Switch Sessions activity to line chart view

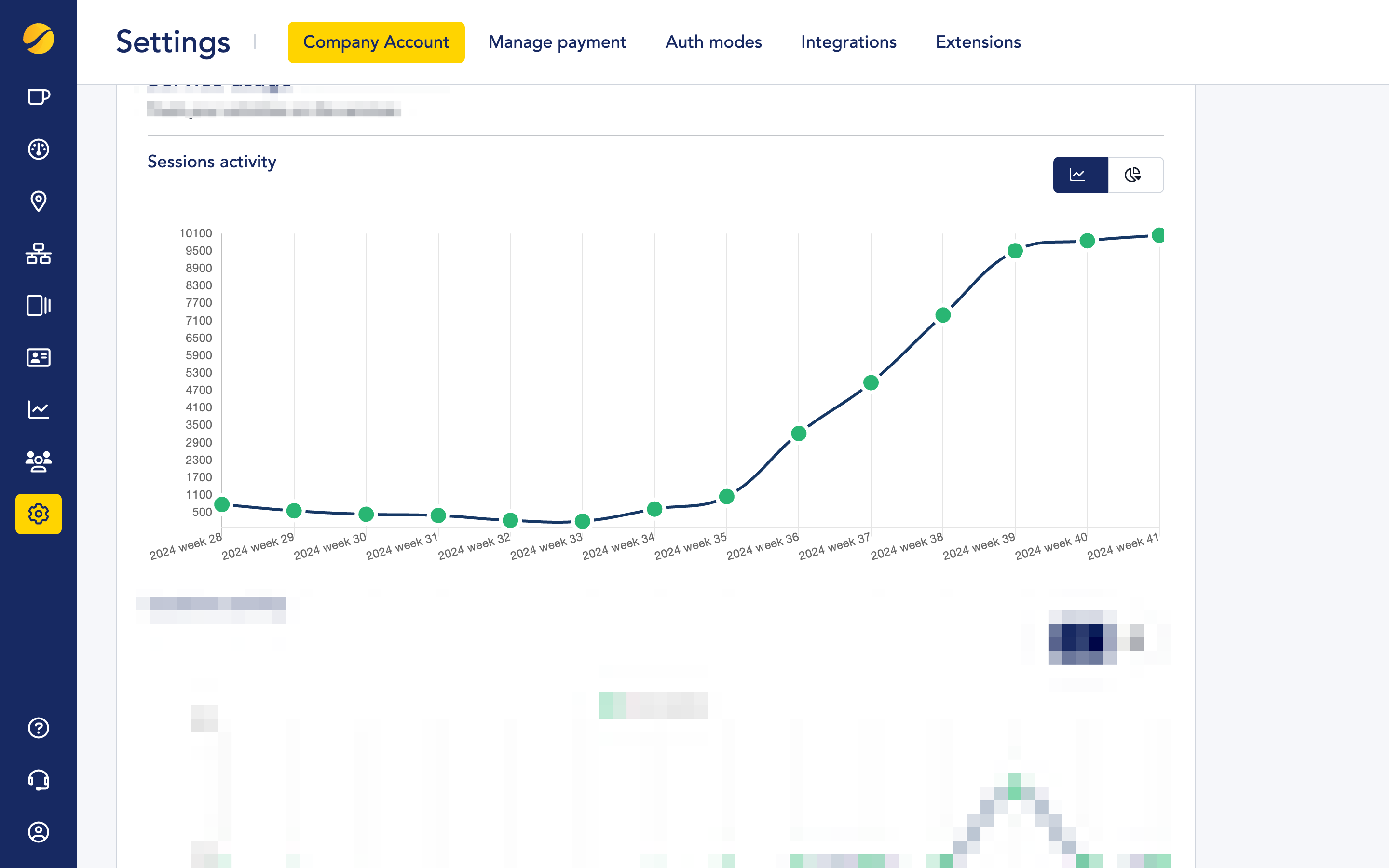1080,175
